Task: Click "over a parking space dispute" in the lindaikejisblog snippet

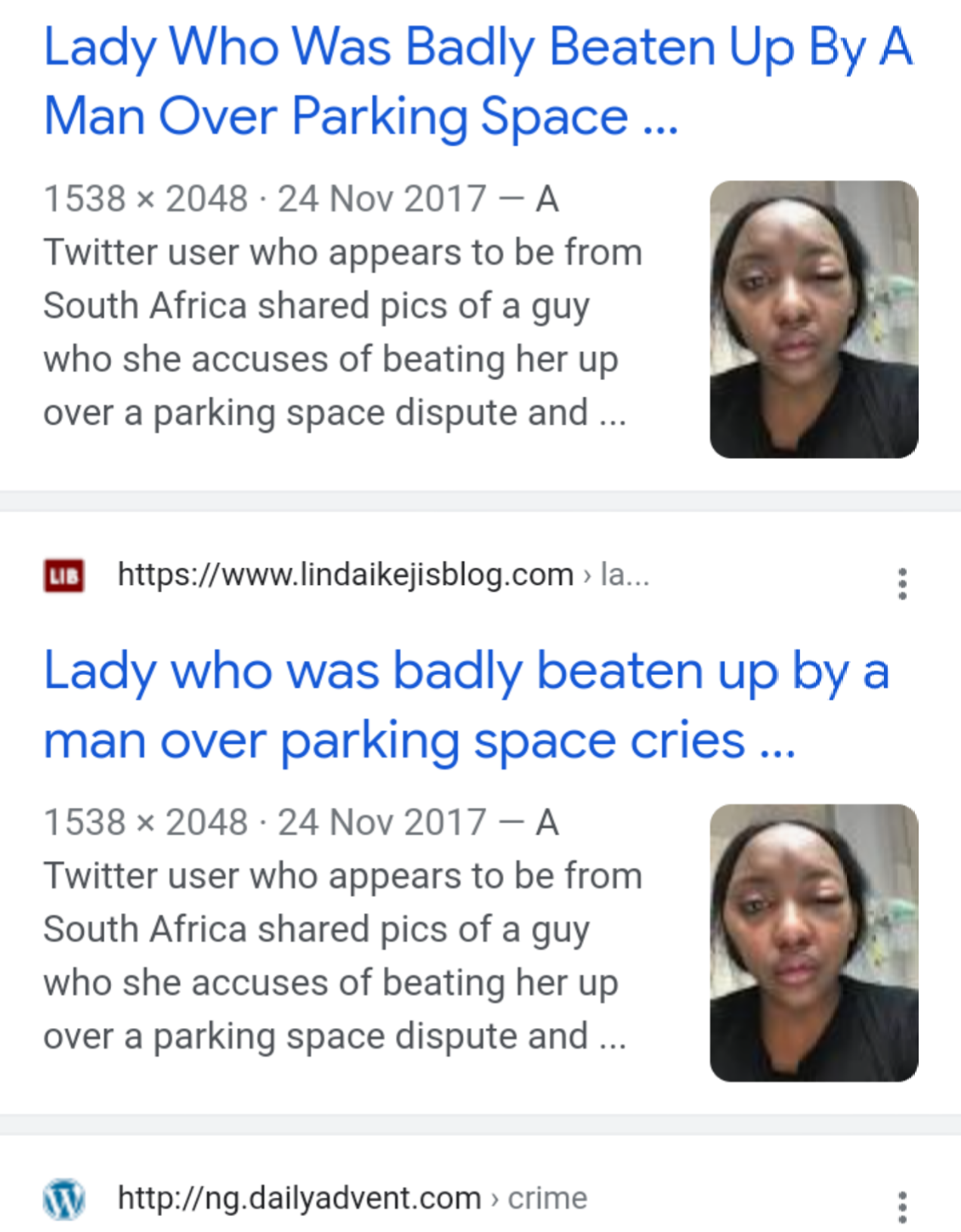Action: pyautogui.click(x=315, y=1036)
